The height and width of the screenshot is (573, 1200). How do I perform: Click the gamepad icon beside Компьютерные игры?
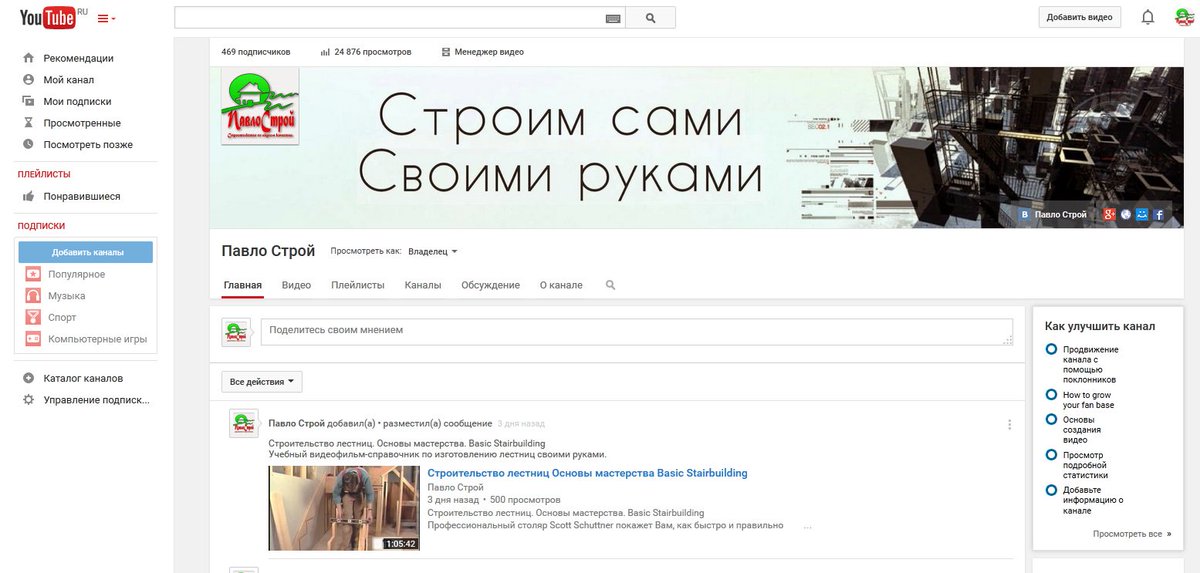[x=32, y=339]
